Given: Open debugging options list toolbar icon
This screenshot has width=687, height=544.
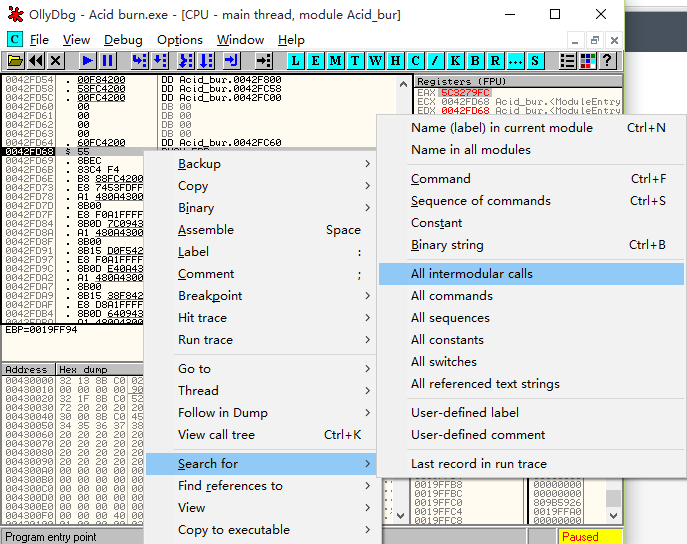Looking at the screenshot, I should (567, 60).
